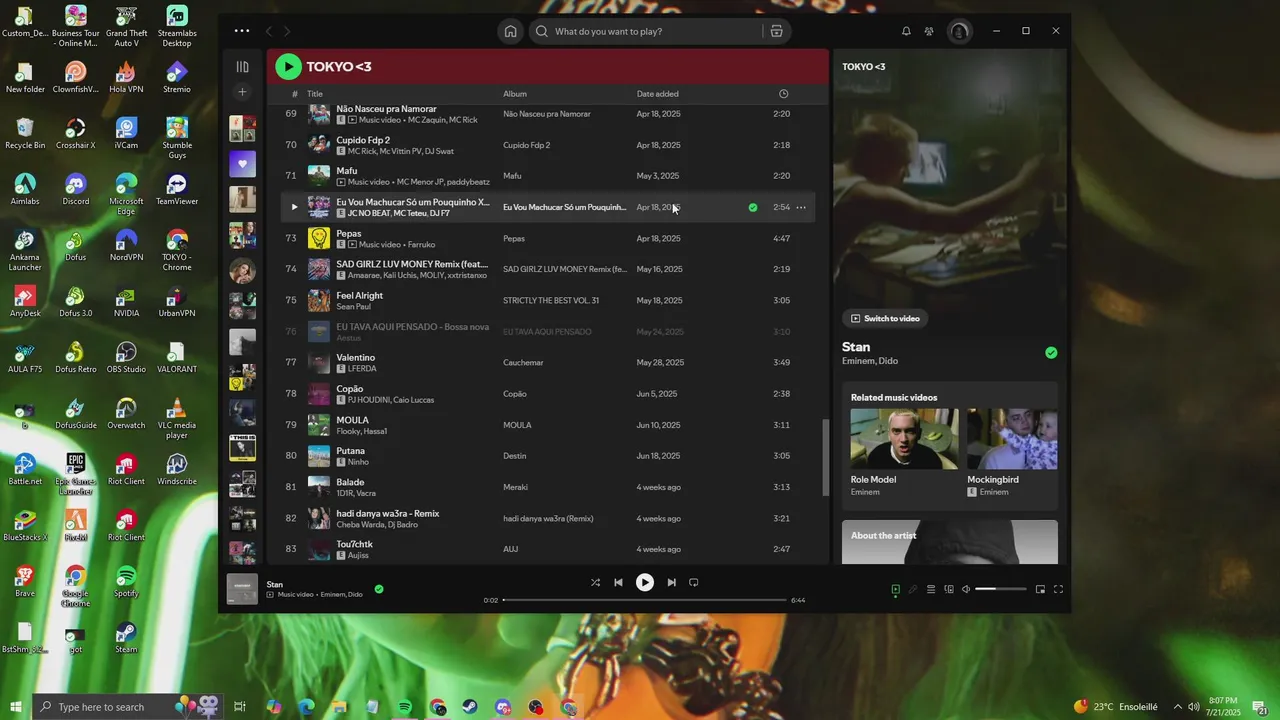Open notifications bell
This screenshot has height=720, width=1280.
point(906,31)
